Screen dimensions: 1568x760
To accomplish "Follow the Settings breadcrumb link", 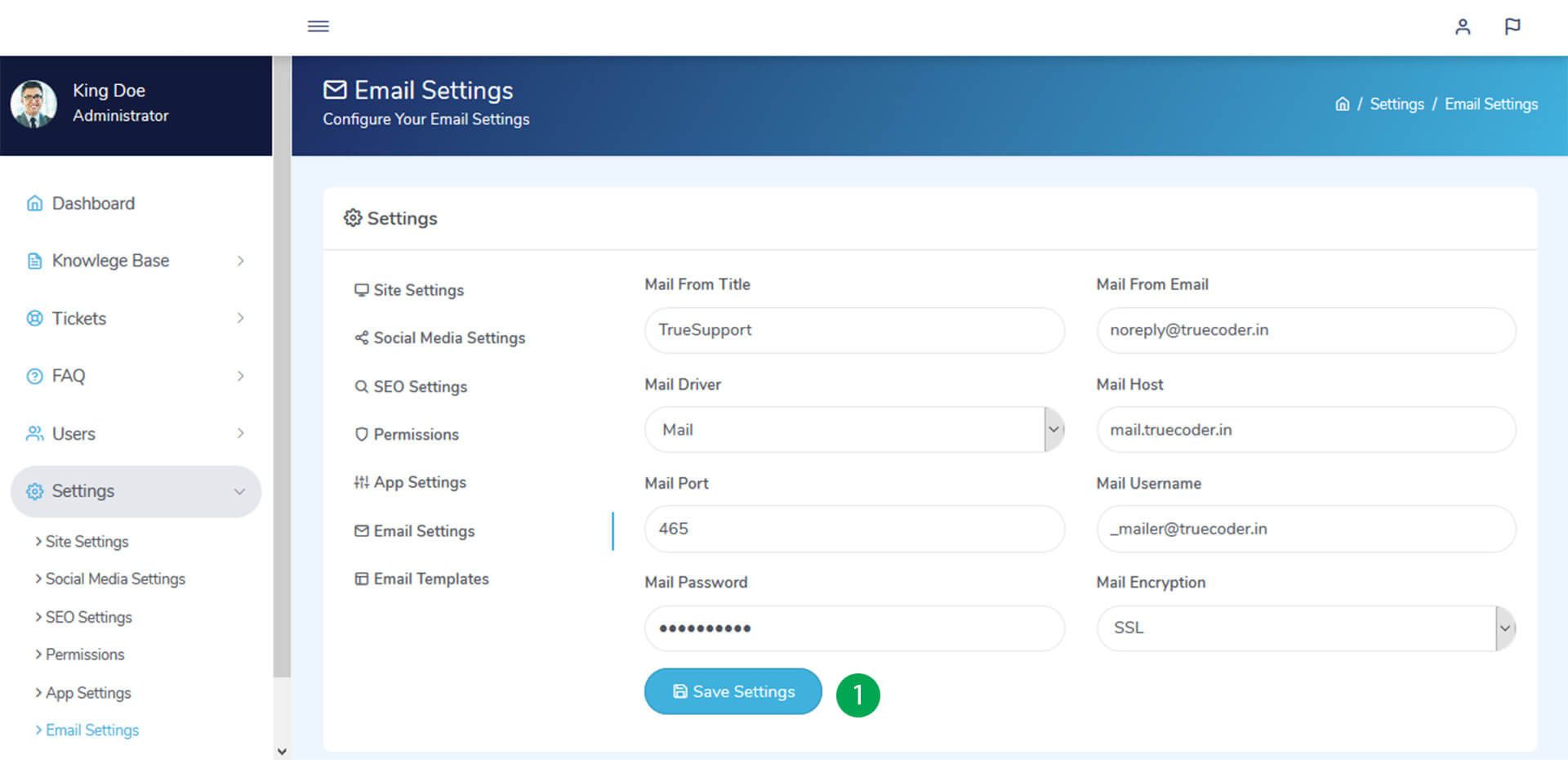I will tap(1396, 105).
